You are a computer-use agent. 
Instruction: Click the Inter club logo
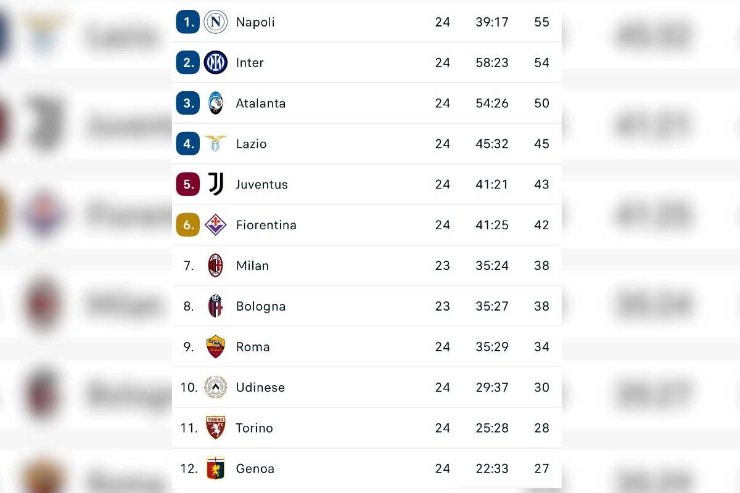[x=216, y=62]
